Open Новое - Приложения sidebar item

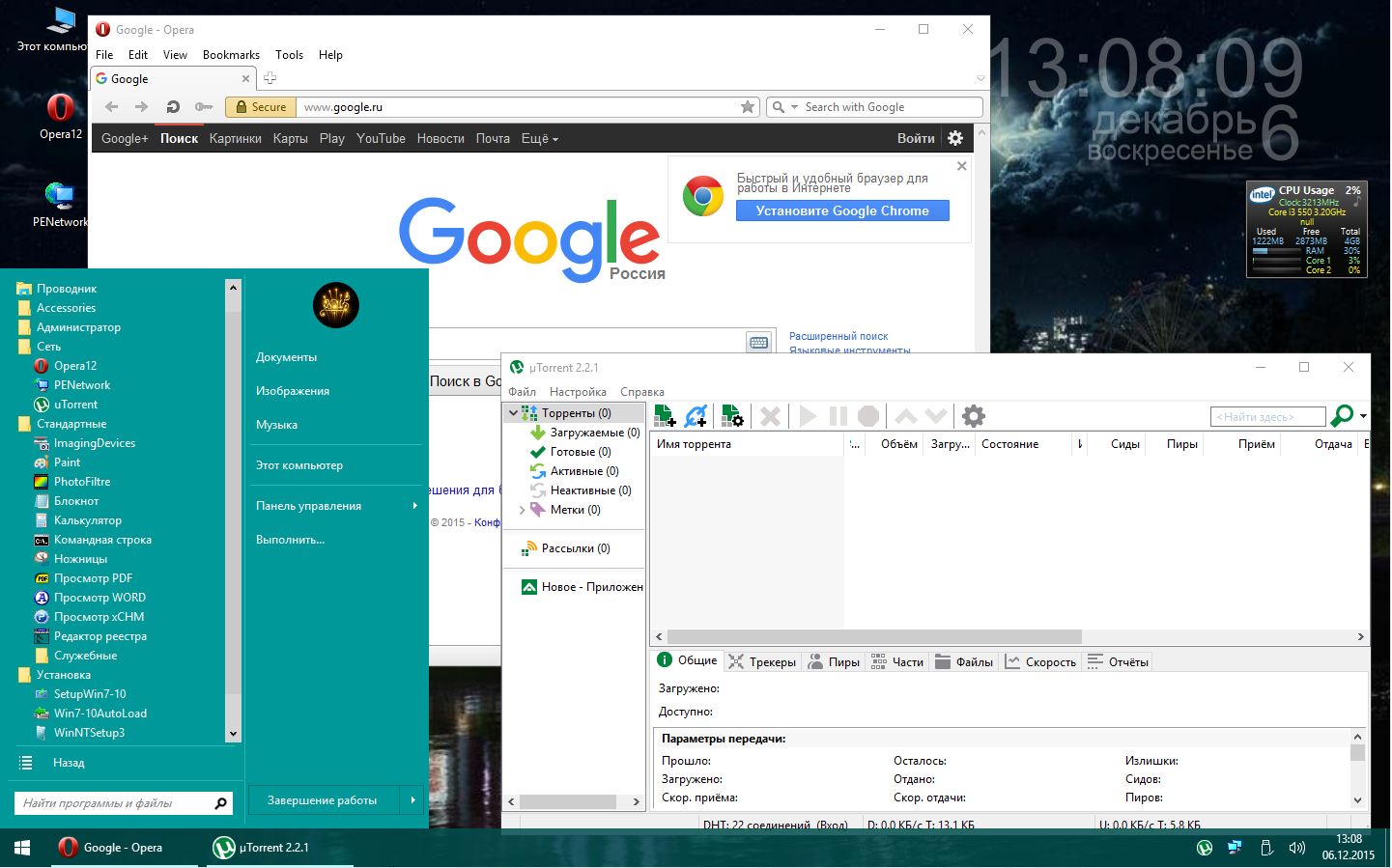[582, 587]
